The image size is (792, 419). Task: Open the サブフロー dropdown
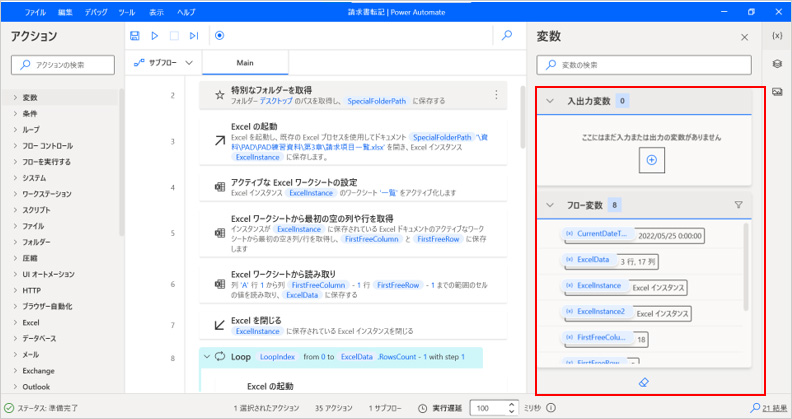[x=162, y=63]
